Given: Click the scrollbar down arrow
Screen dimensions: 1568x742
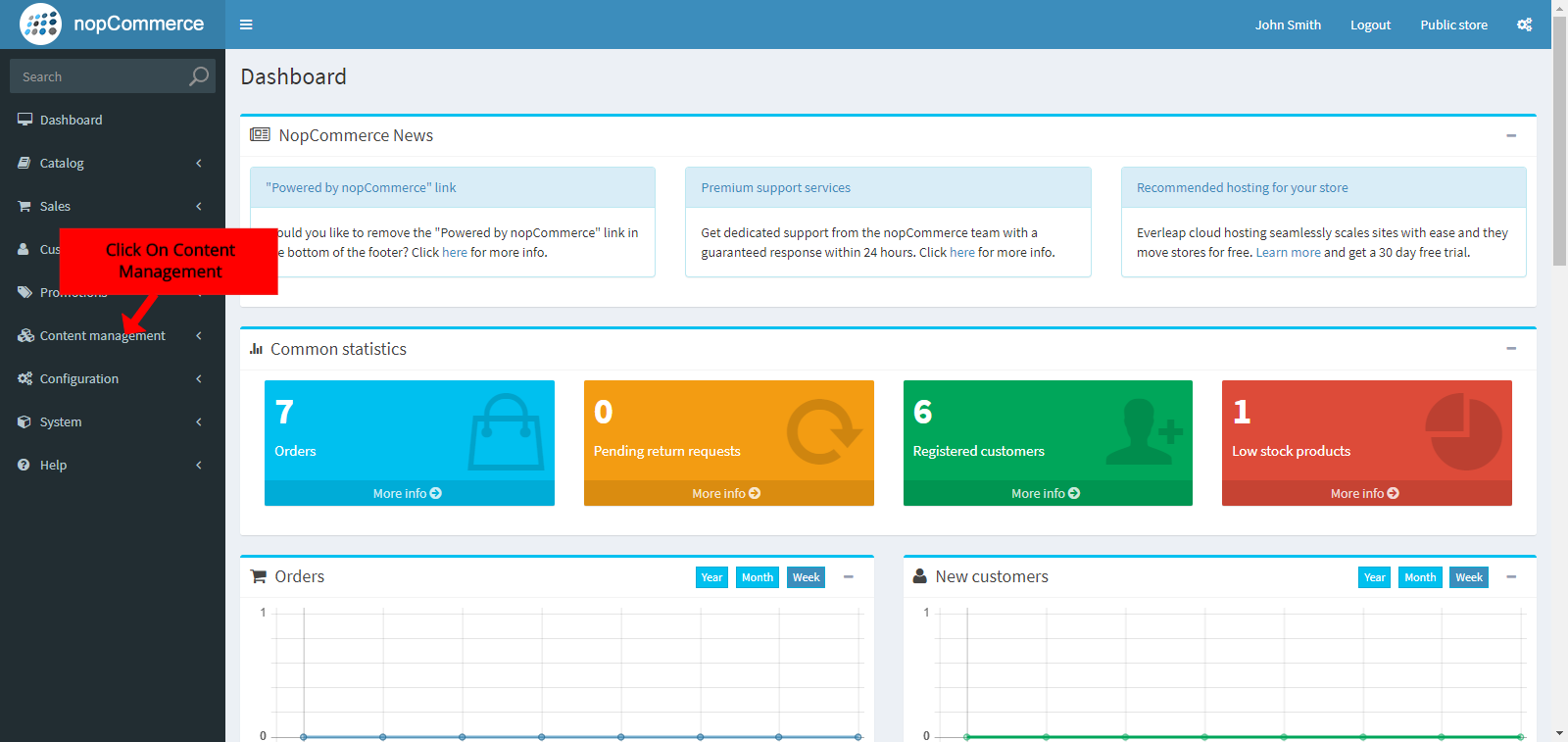Looking at the screenshot, I should click(x=1559, y=733).
